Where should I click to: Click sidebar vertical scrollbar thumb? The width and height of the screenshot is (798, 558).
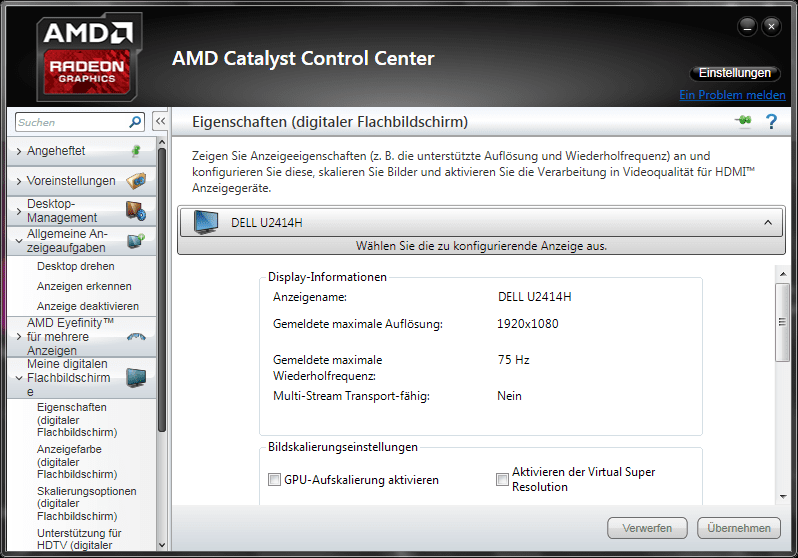(162, 290)
